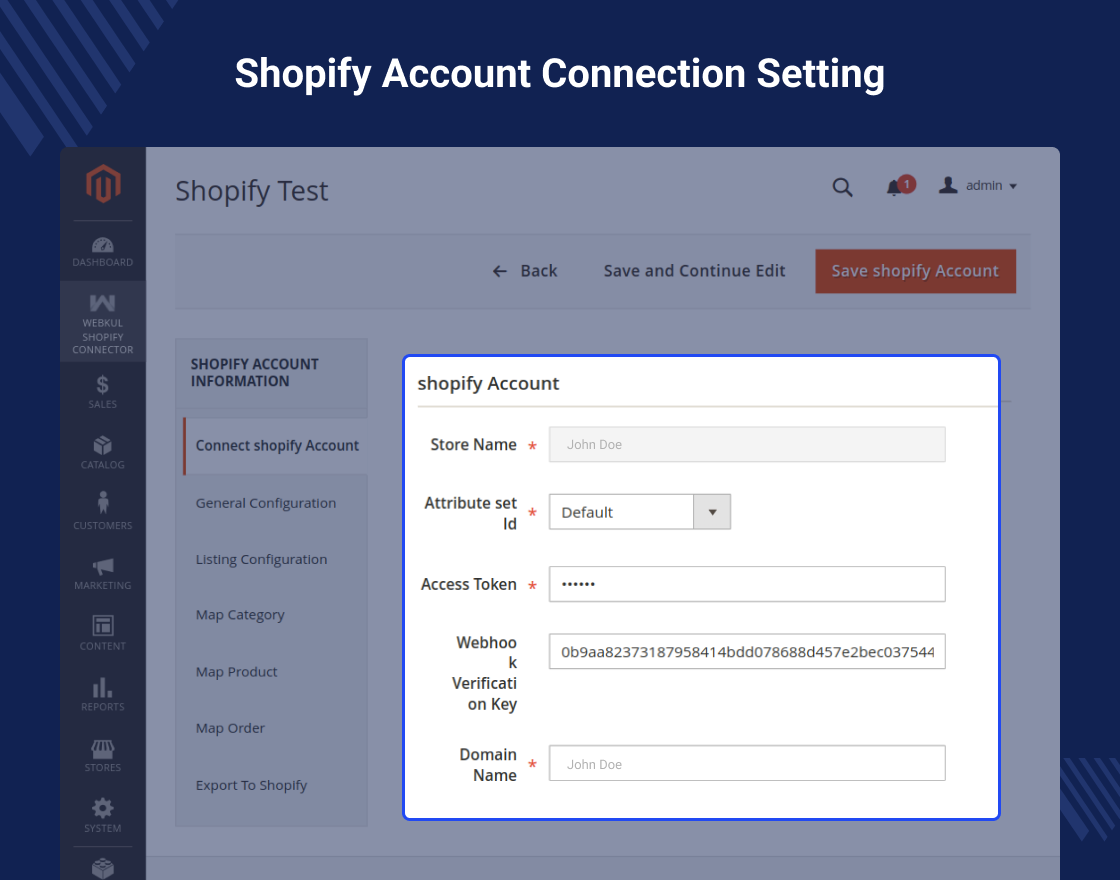Open the Webkul Shopify Connector menu
The height and width of the screenshot is (880, 1120).
pyautogui.click(x=103, y=323)
